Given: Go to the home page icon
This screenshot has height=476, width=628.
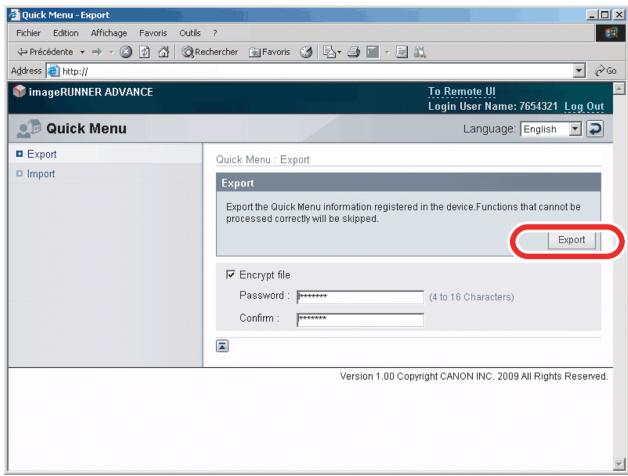Looking at the screenshot, I should coord(163,52).
